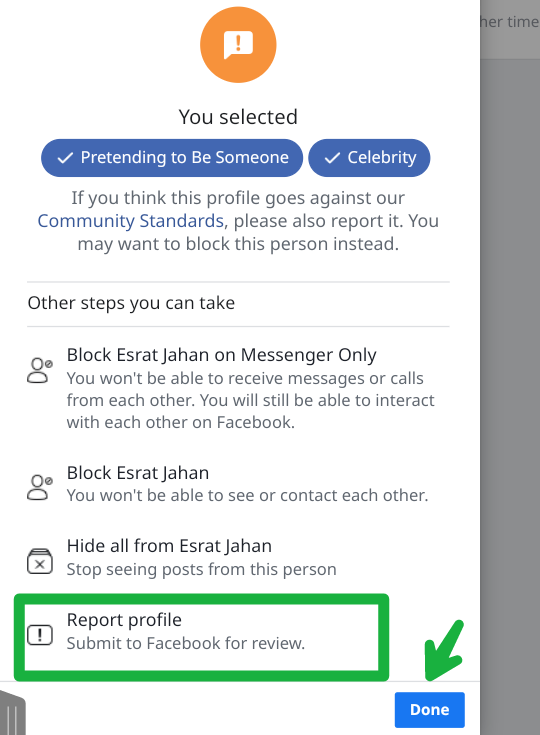Click checkmark on Pretending to Be Someone
The image size is (540, 735).
(65, 158)
